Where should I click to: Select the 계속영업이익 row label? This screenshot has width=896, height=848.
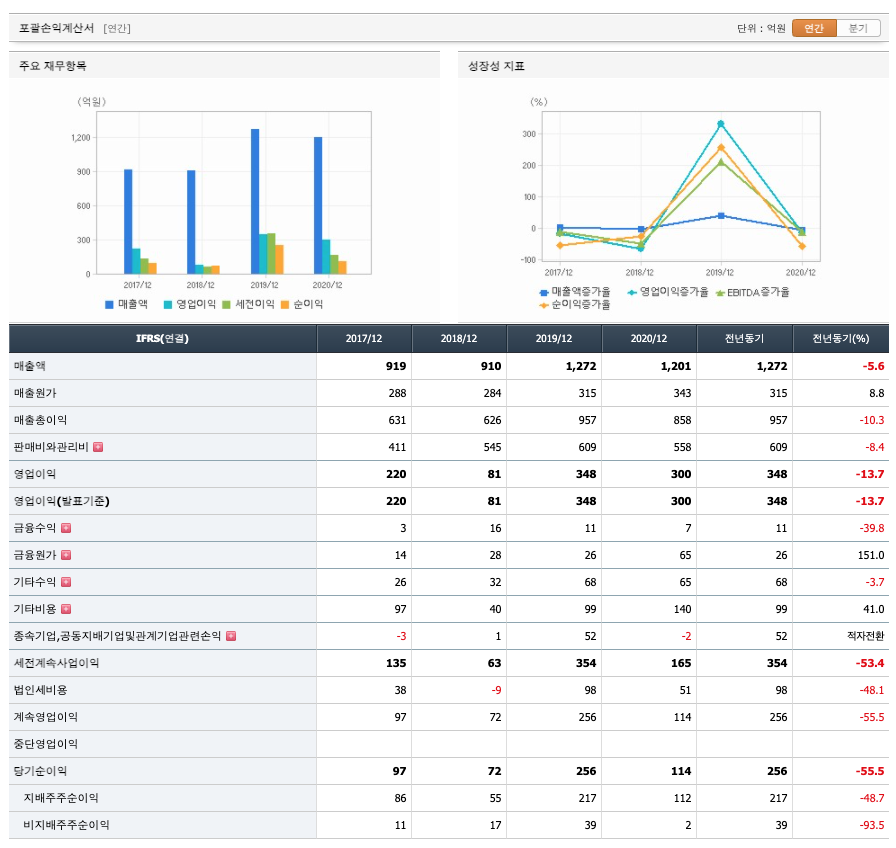click(x=46, y=717)
